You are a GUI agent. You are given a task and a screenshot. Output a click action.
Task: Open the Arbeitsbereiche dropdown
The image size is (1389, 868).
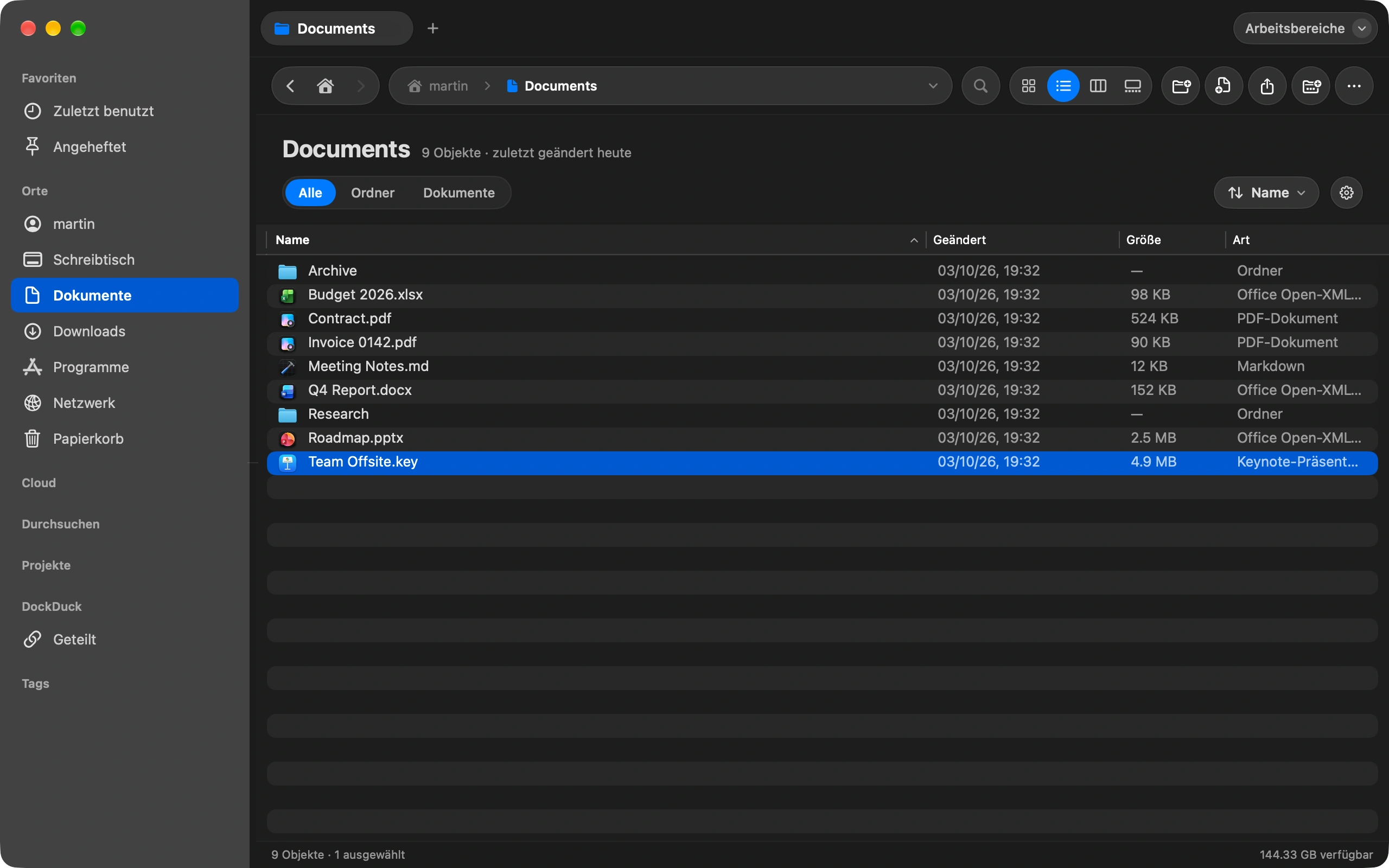(x=1305, y=29)
